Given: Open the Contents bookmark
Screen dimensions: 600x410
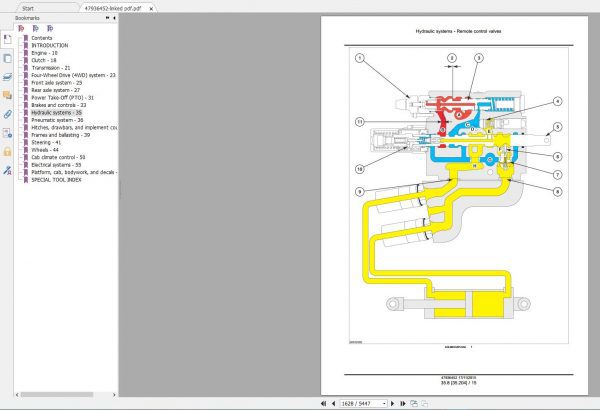Looking at the screenshot, I should pos(42,38).
